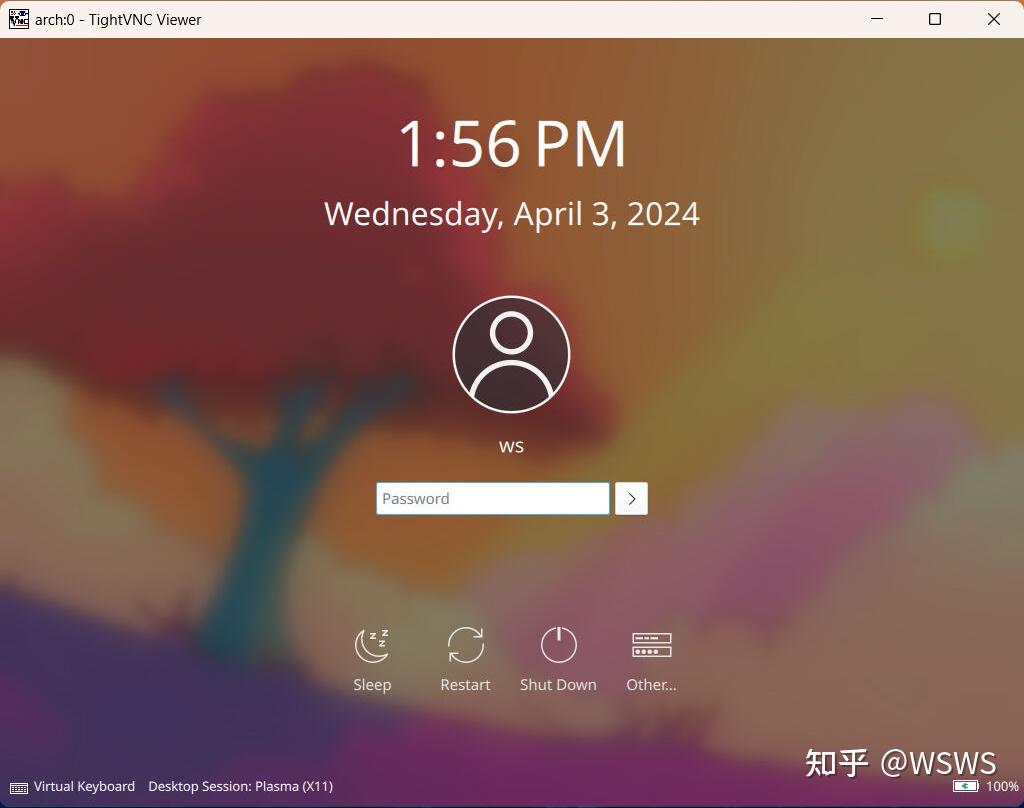Select the Shut Down power icon
The width and height of the screenshot is (1024, 808).
coord(558,644)
